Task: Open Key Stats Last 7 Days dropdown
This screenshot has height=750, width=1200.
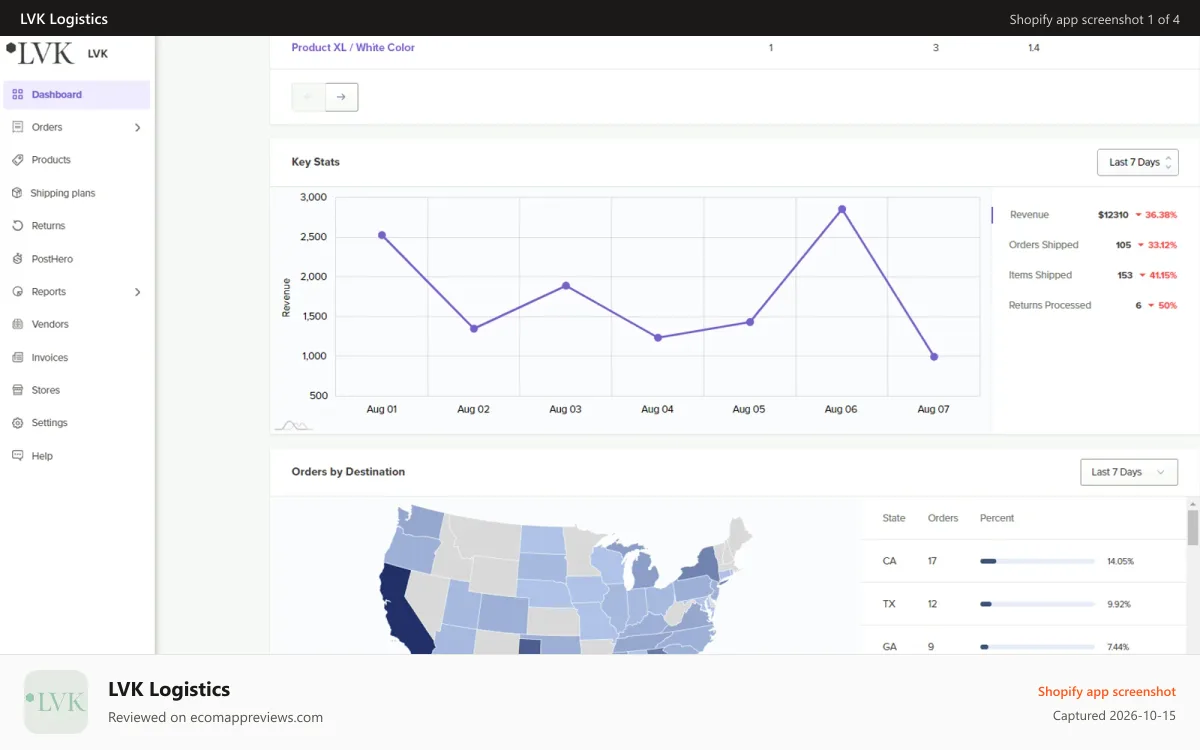Action: tap(1138, 162)
